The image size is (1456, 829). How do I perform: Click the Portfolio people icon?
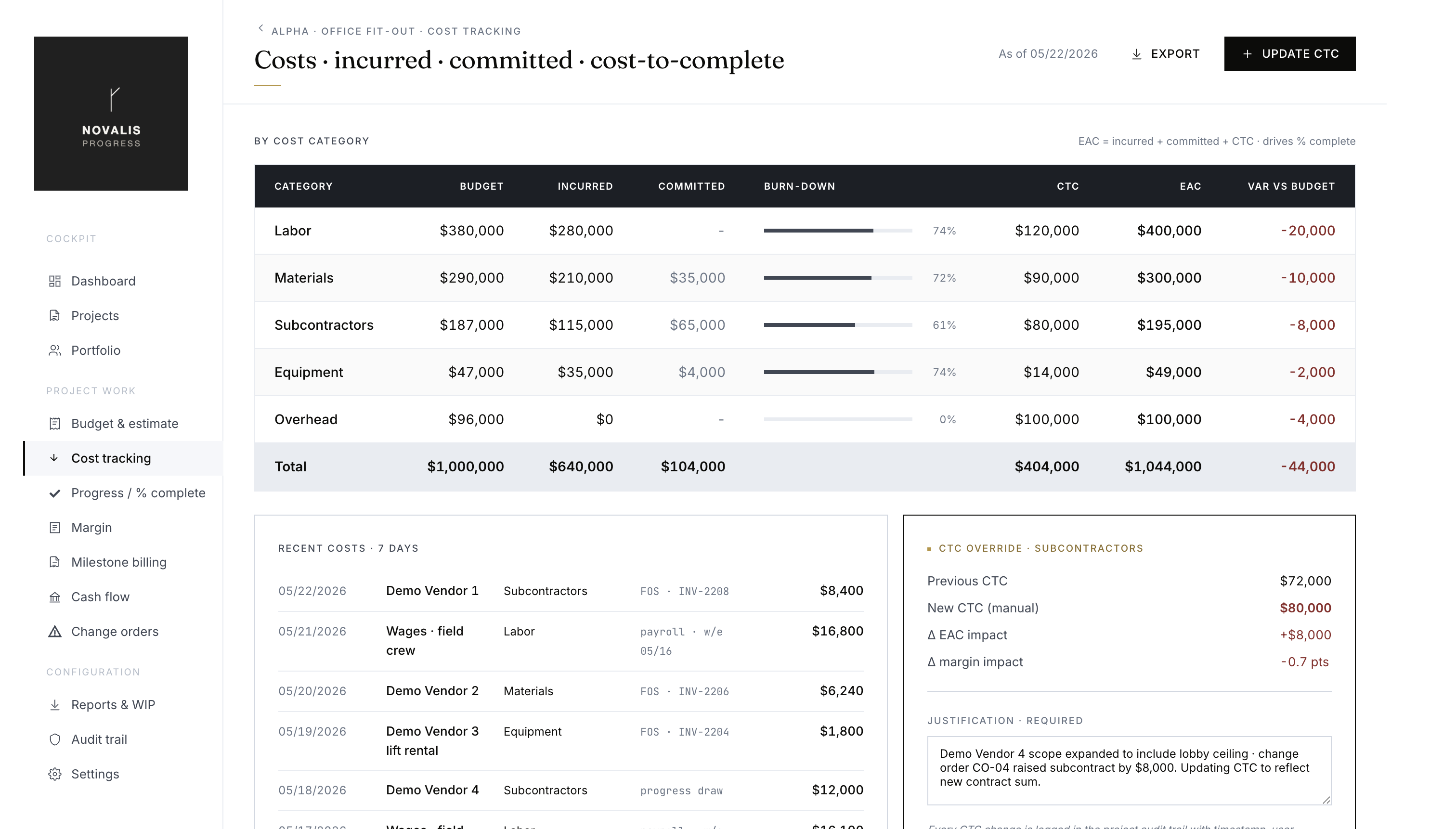click(x=55, y=350)
